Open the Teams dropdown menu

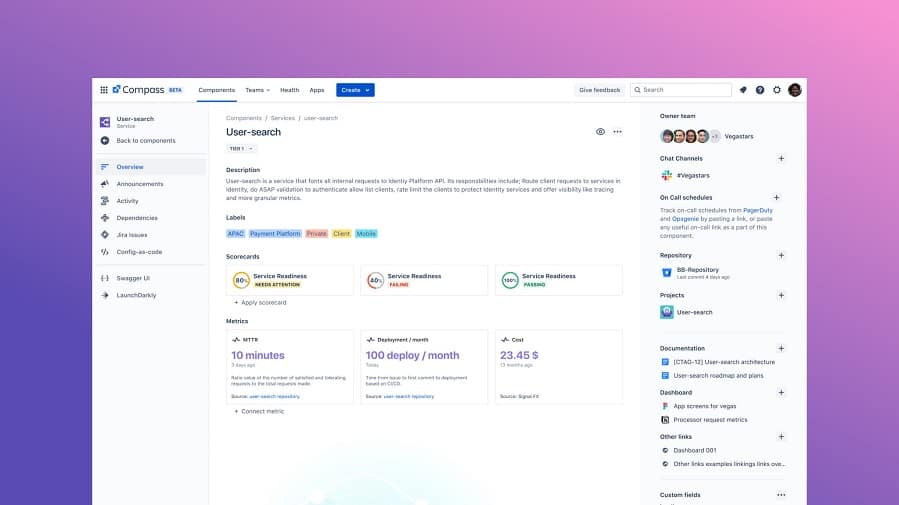click(257, 90)
